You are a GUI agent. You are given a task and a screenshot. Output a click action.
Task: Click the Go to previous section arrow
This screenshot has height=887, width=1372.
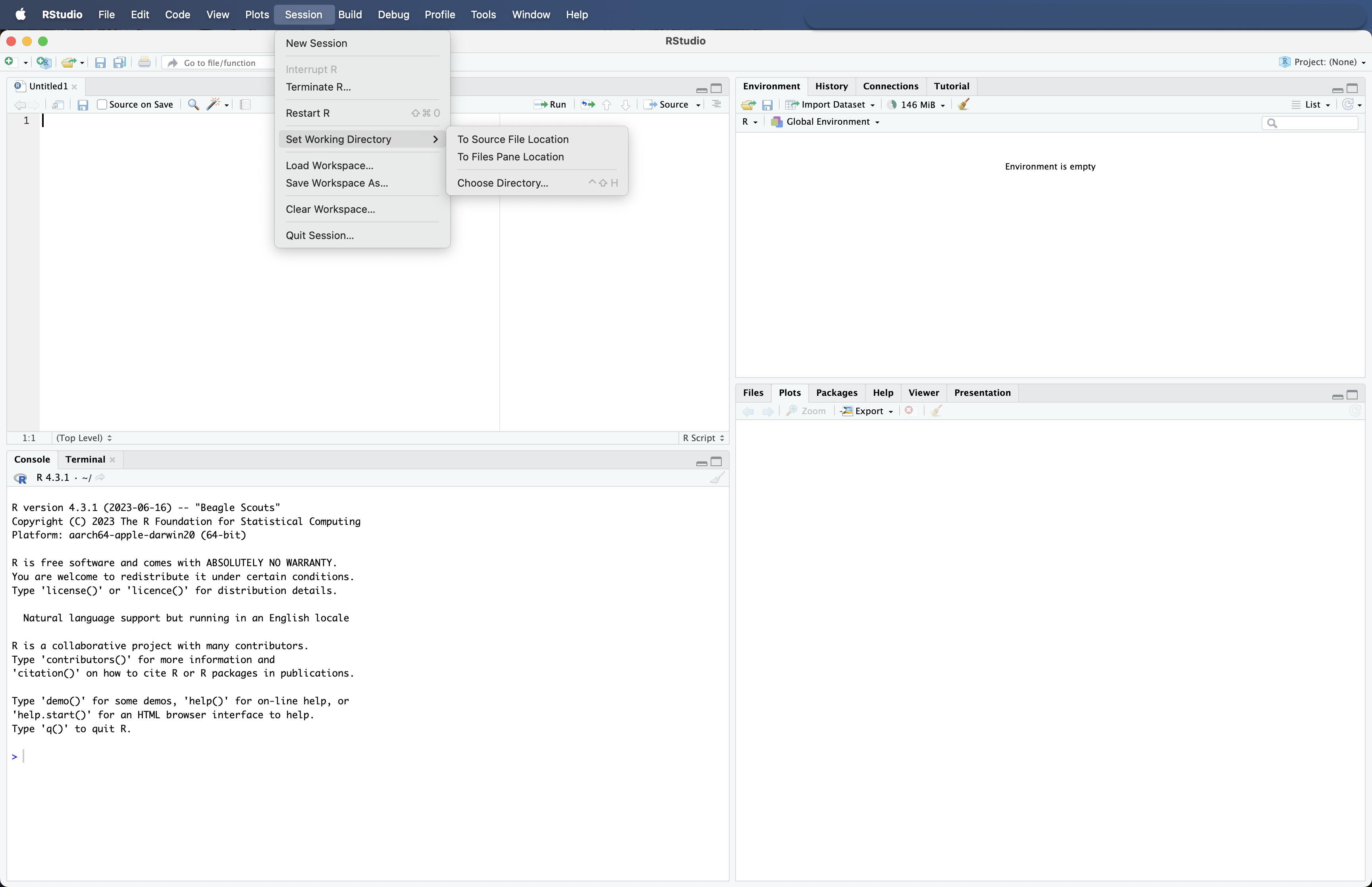[x=607, y=105]
